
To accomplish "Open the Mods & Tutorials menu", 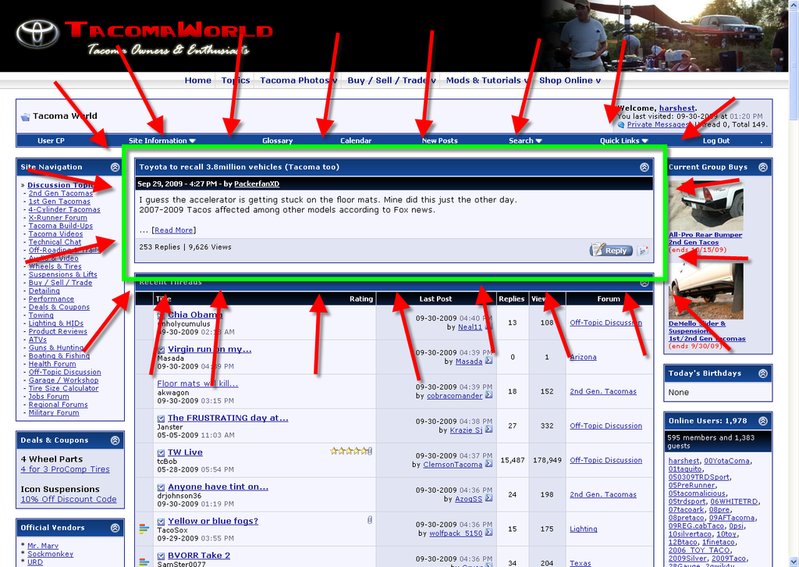I will pos(487,80).
